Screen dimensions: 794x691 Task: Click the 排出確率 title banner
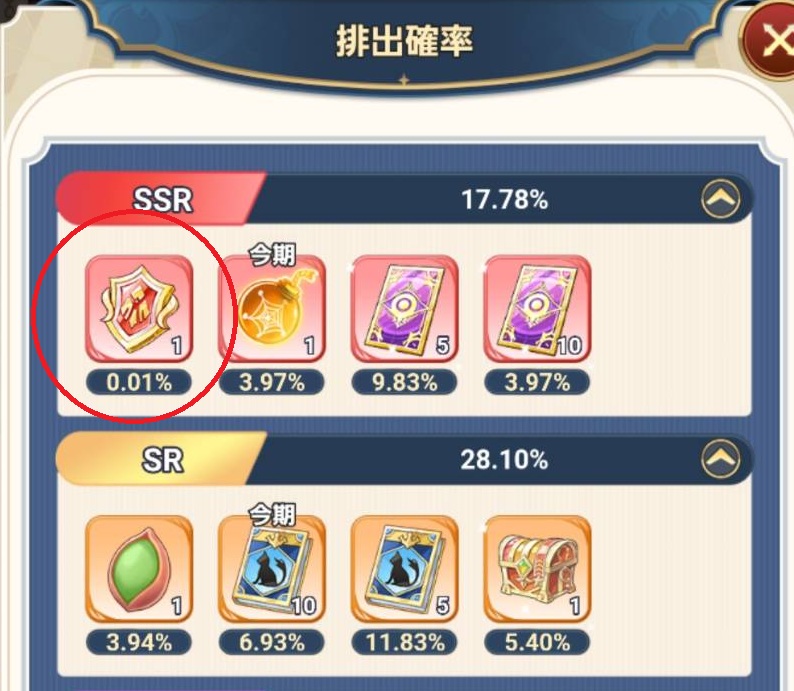tap(404, 40)
